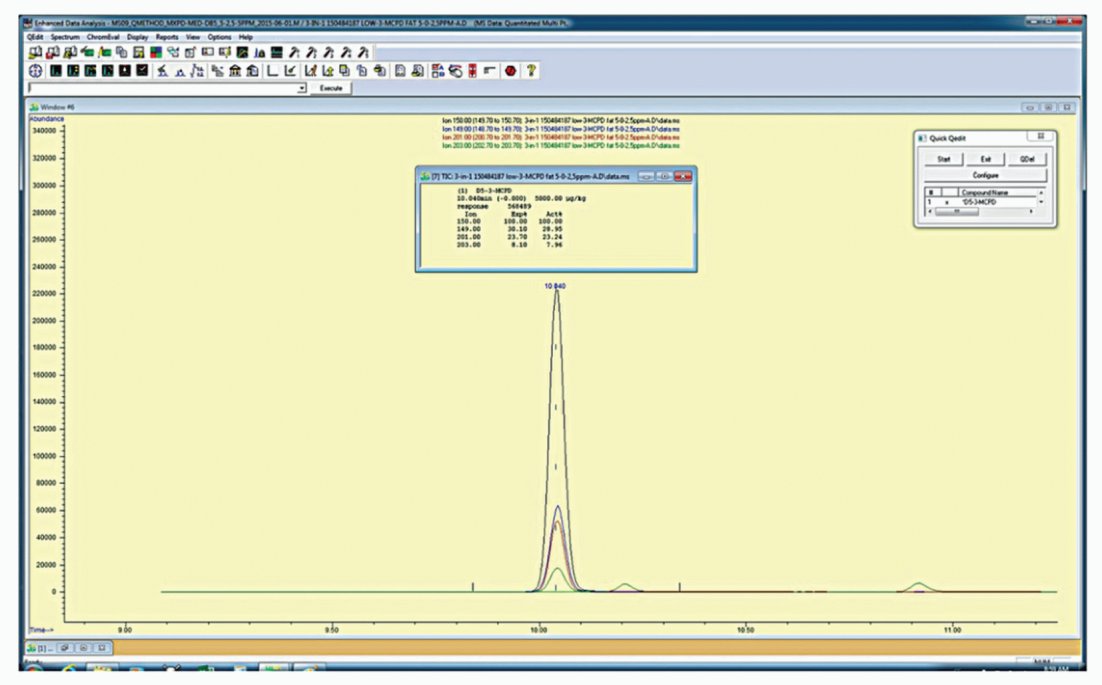This screenshot has height=685, width=1102.
Task: Click the first hammer icon in top toolbar
Action: 294,52
